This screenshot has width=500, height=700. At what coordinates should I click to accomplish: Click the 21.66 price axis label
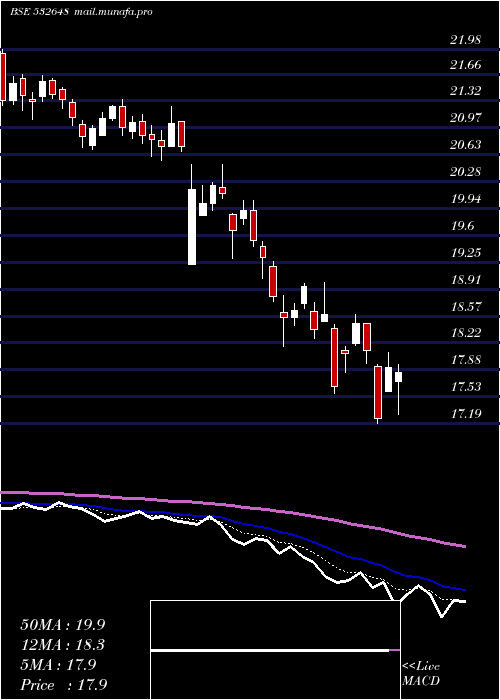(466, 65)
